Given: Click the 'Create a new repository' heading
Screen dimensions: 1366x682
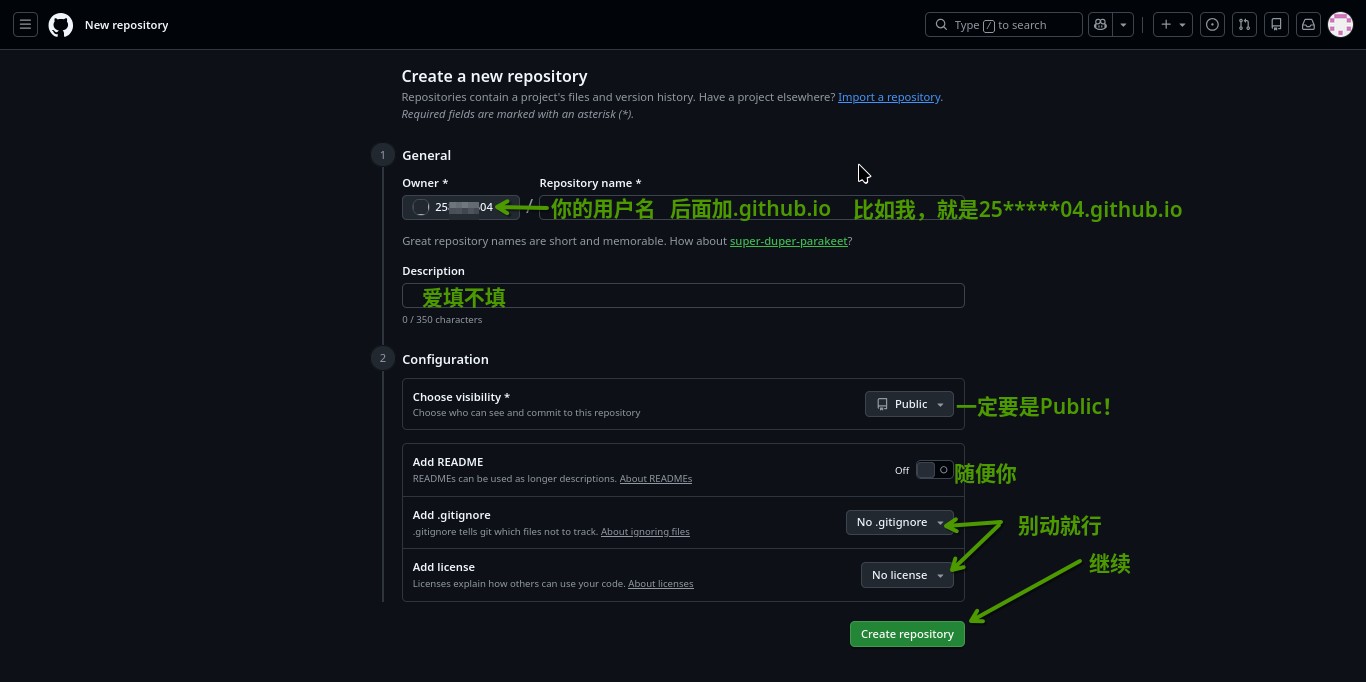Looking at the screenshot, I should pyautogui.click(x=494, y=76).
